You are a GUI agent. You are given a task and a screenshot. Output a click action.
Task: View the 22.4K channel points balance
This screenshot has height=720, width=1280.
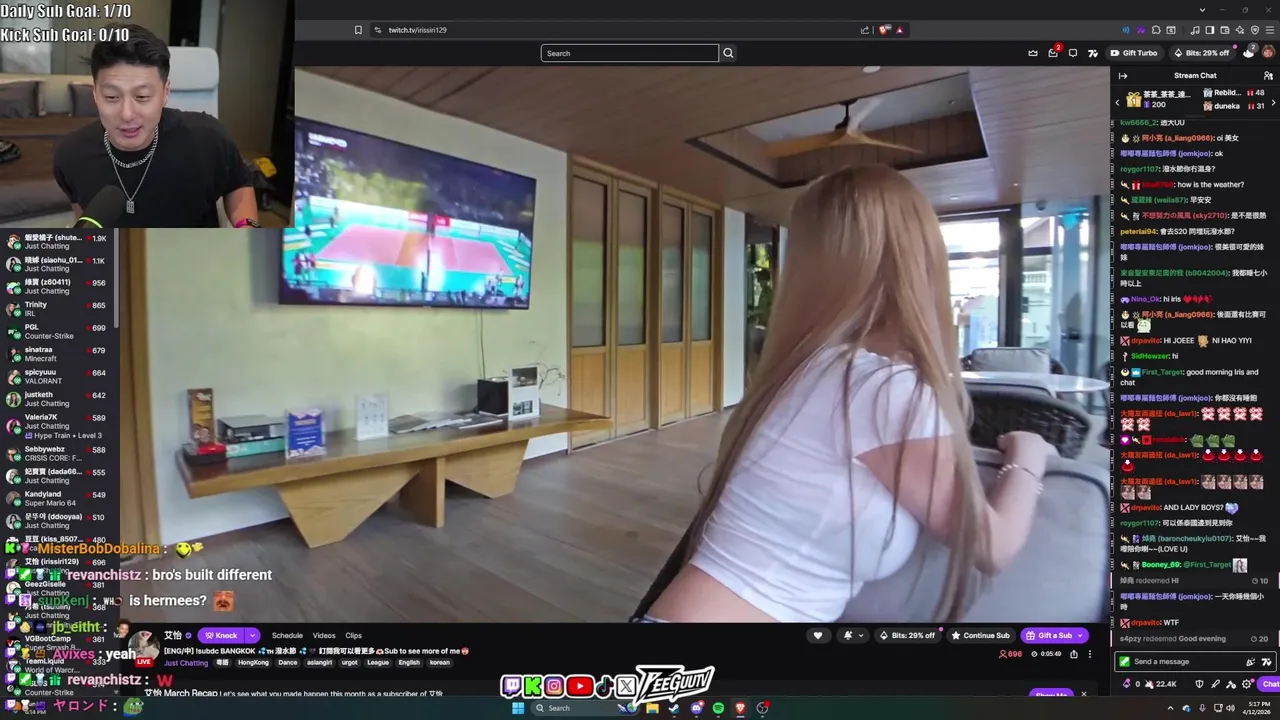[1160, 684]
